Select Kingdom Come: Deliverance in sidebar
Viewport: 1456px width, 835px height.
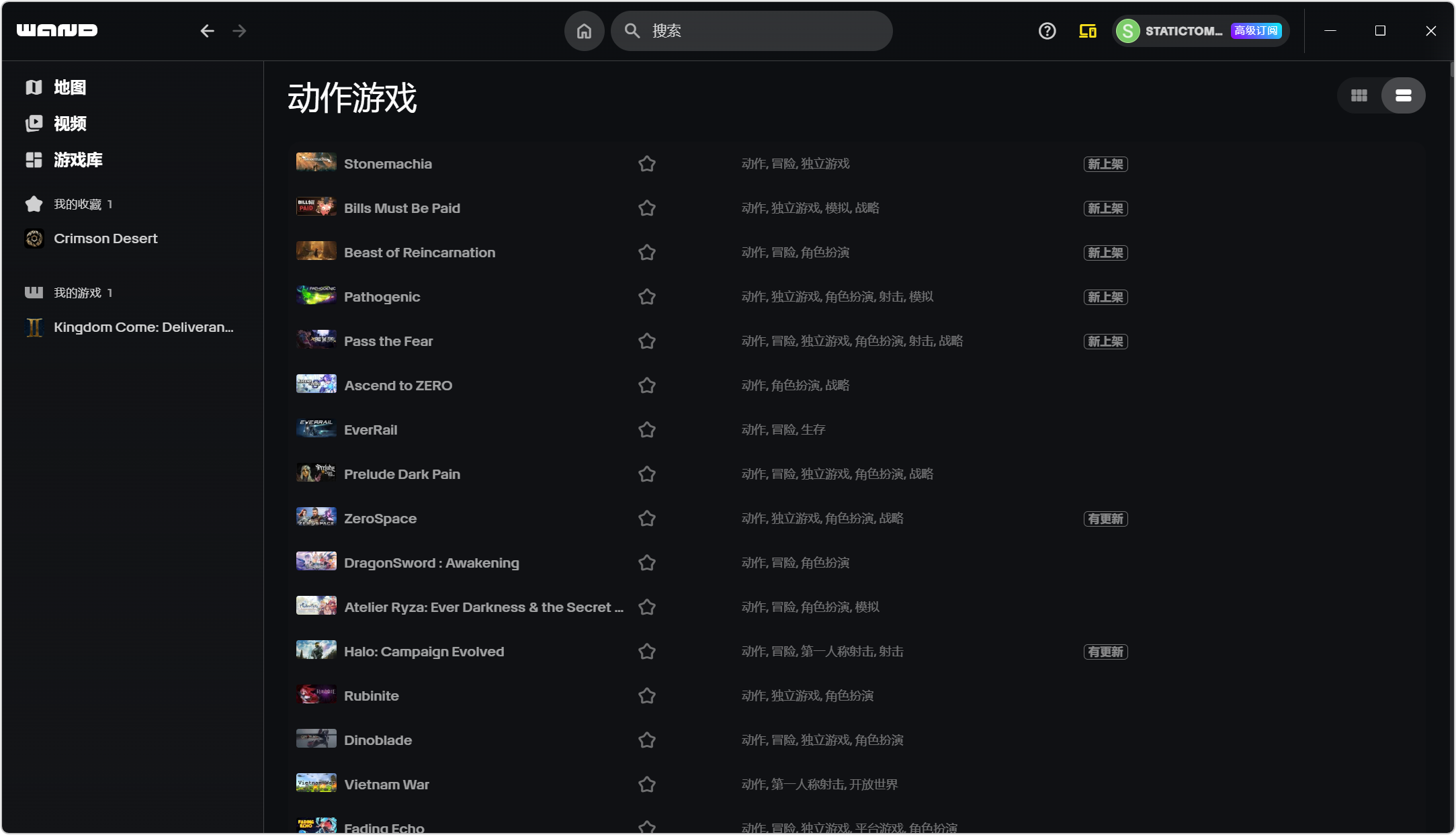[144, 327]
